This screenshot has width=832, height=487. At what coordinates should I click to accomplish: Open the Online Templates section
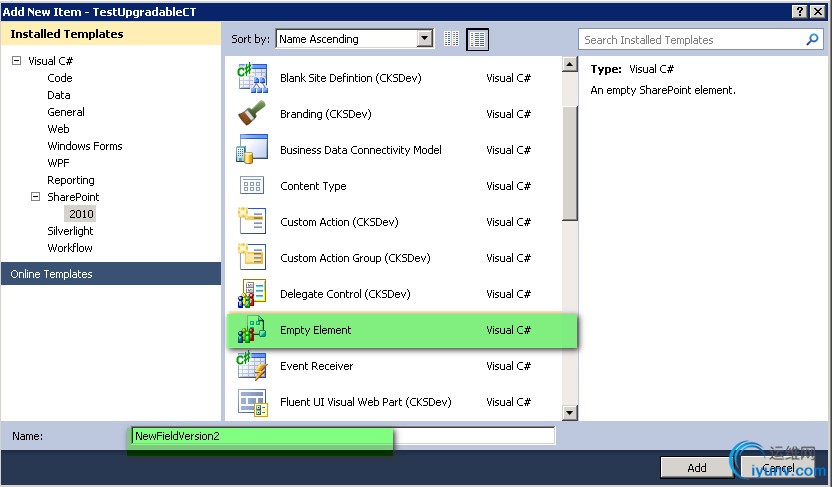pyautogui.click(x=111, y=274)
